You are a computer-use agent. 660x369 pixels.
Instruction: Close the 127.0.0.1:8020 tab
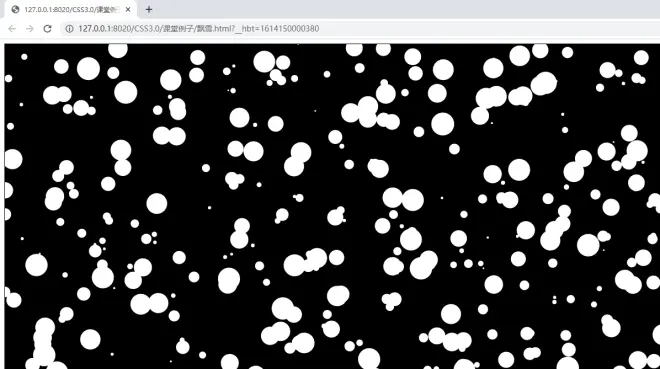[128, 9]
